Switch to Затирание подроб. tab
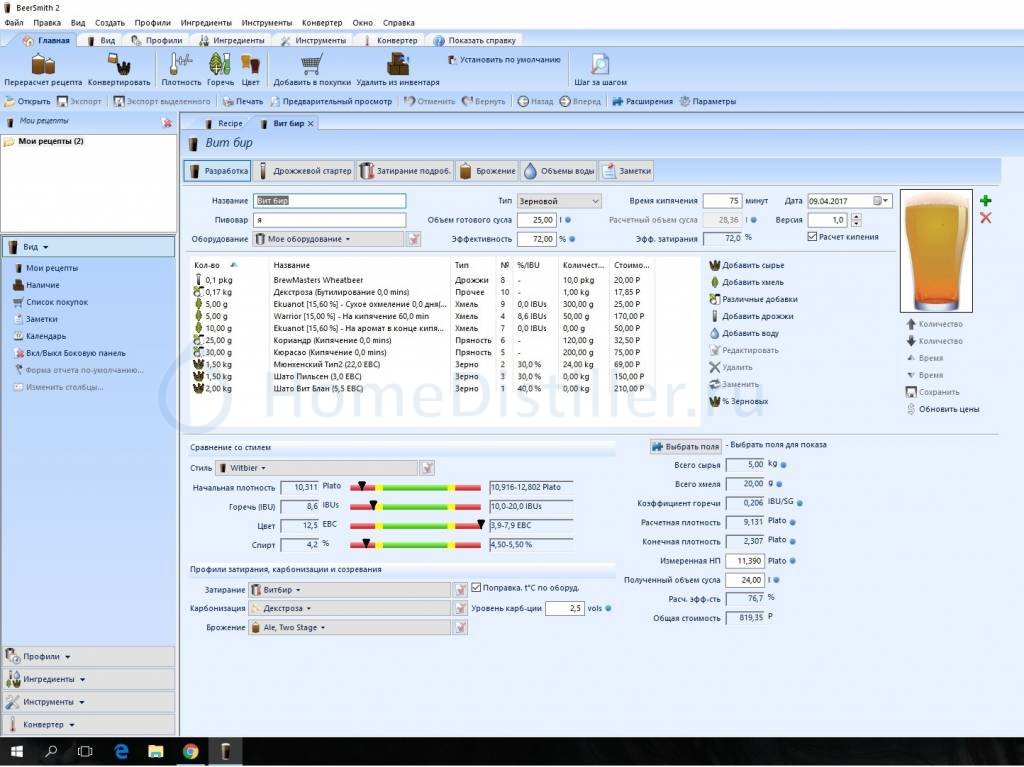1024x767 pixels. coord(406,171)
